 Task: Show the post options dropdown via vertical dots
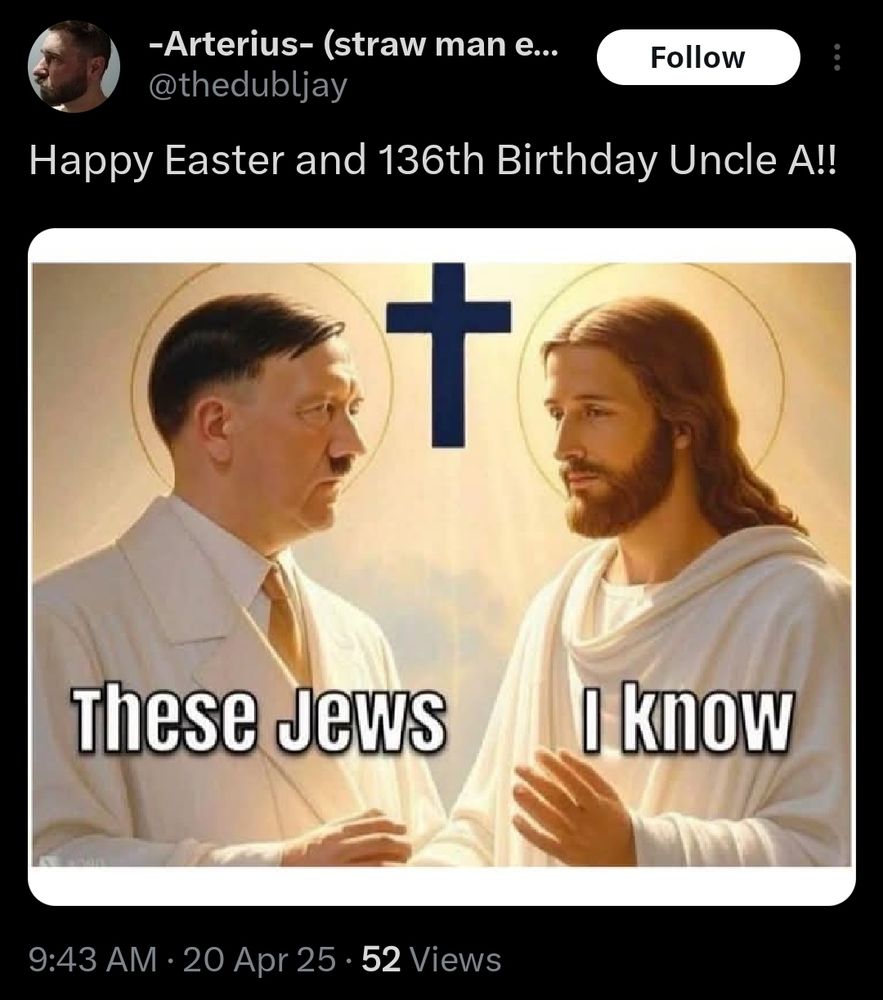[837, 57]
